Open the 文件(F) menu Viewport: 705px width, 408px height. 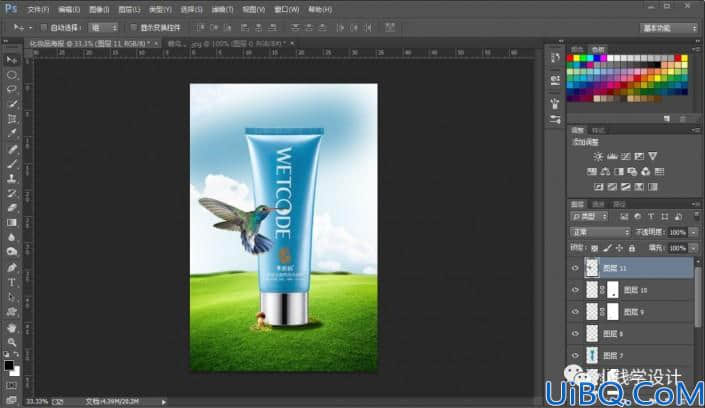(38, 9)
